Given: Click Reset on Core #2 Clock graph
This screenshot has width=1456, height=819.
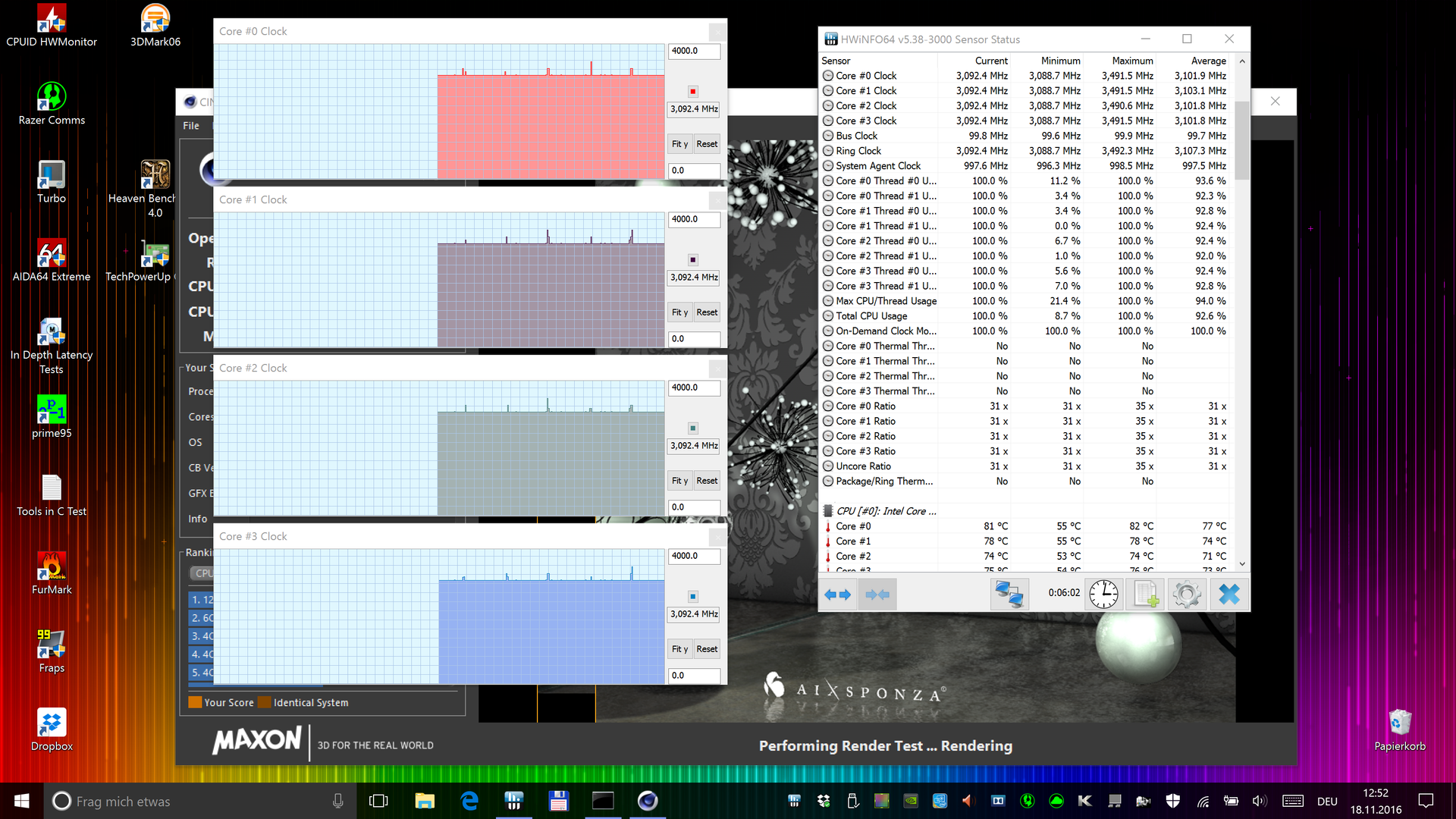Looking at the screenshot, I should (707, 481).
